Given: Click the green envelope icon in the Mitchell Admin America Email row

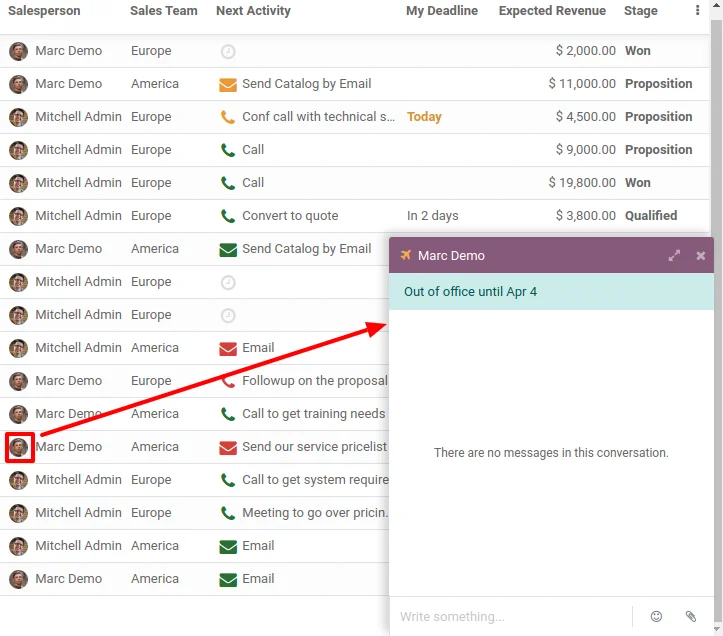Looking at the screenshot, I should pos(228,547).
